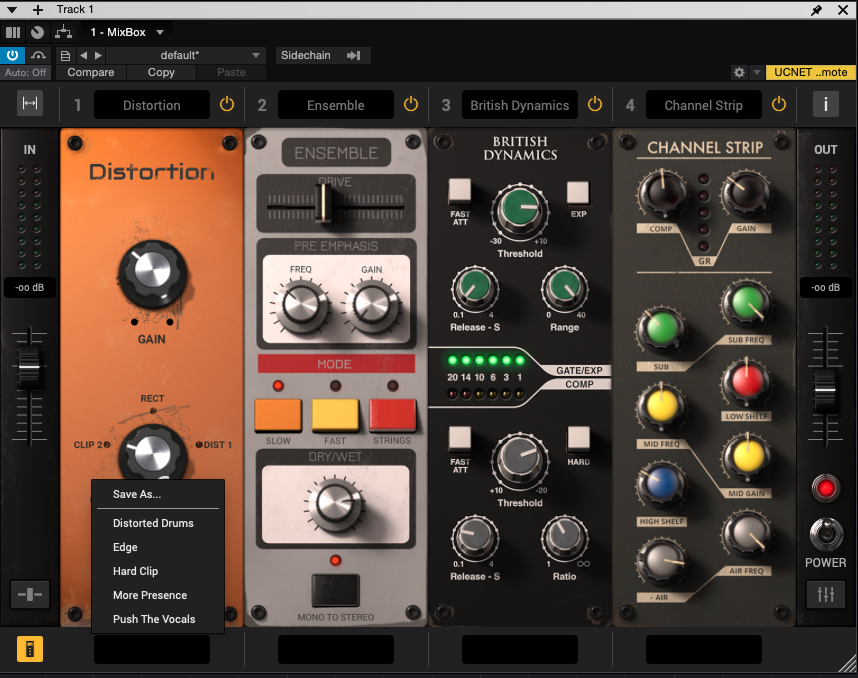Click the blue HIGH SHELF knob
Image resolution: width=858 pixels, height=678 pixels.
tap(661, 485)
